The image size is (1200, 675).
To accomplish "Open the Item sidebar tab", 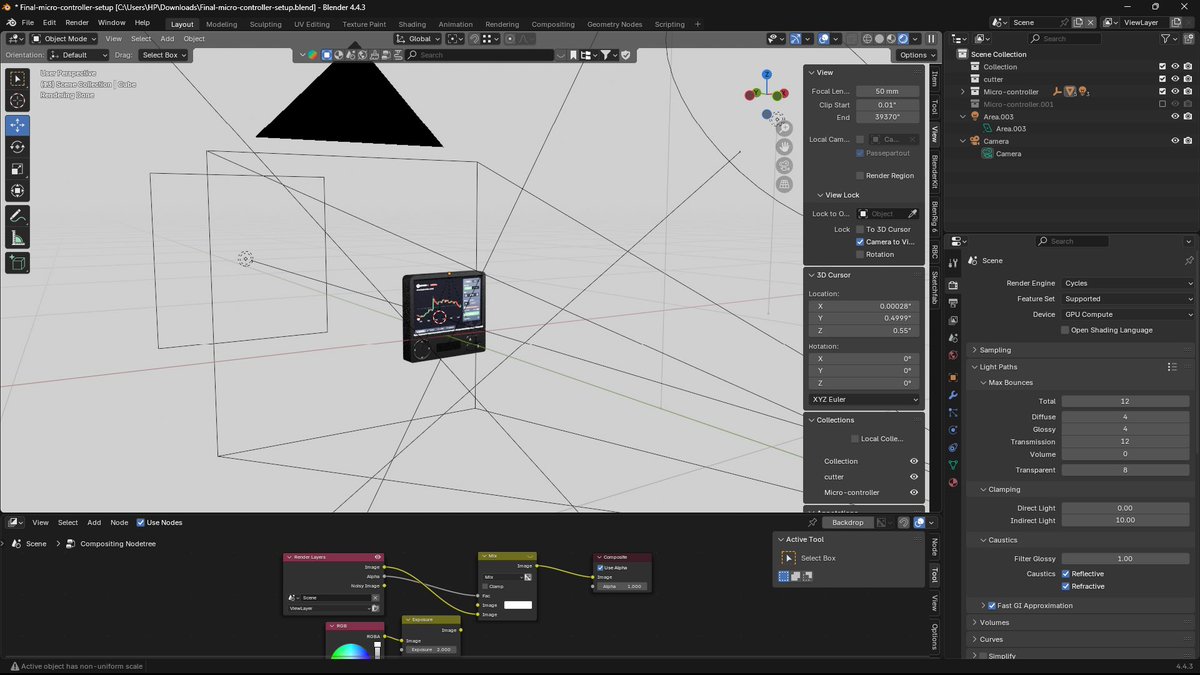I will click(x=935, y=79).
